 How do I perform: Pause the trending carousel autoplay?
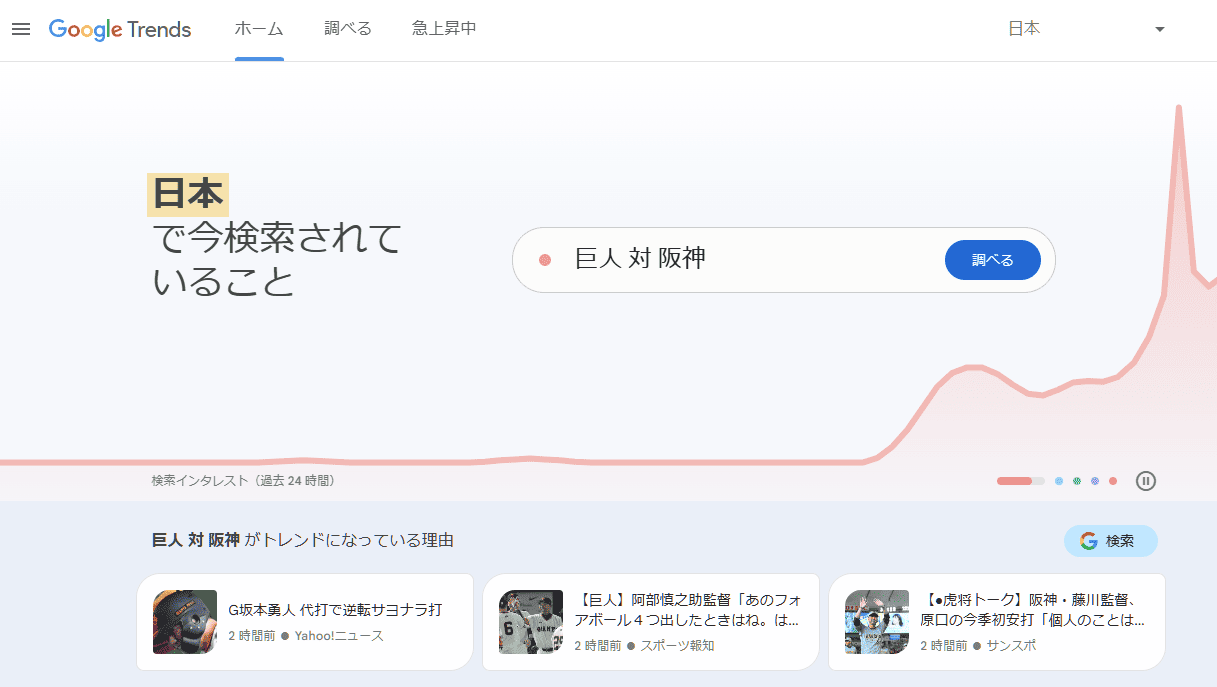point(1146,481)
